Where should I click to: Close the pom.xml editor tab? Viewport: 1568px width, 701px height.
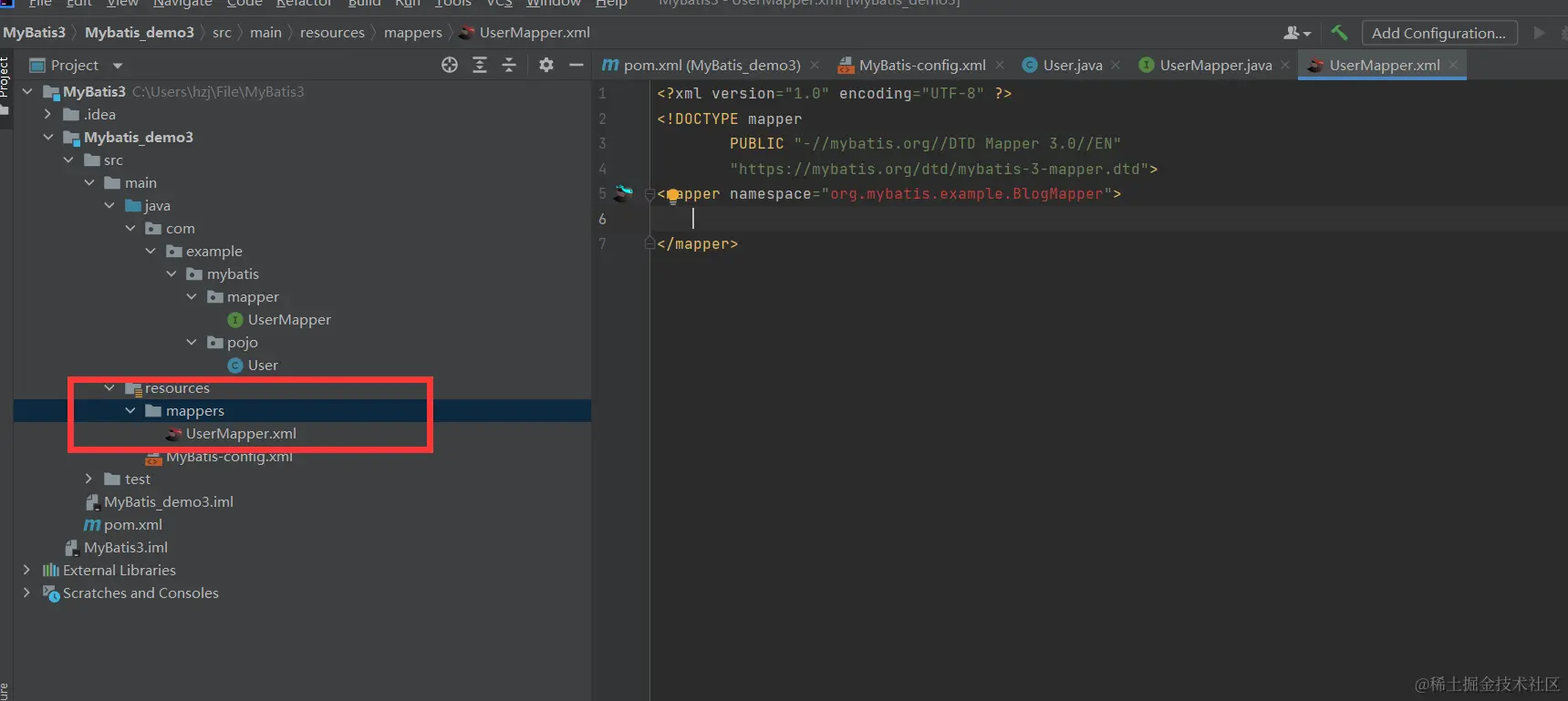[815, 65]
